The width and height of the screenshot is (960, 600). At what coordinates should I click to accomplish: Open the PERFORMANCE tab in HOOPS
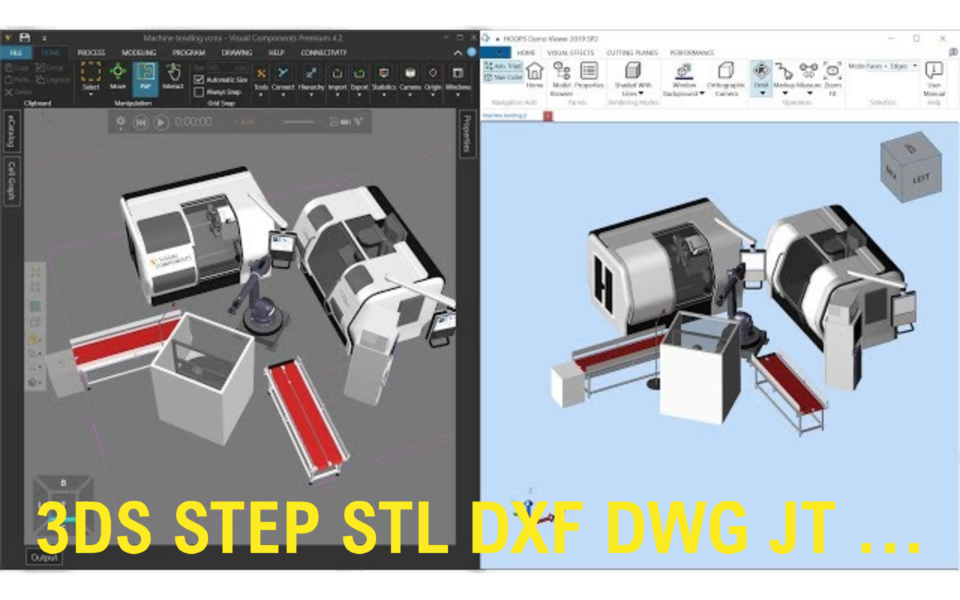click(x=692, y=53)
